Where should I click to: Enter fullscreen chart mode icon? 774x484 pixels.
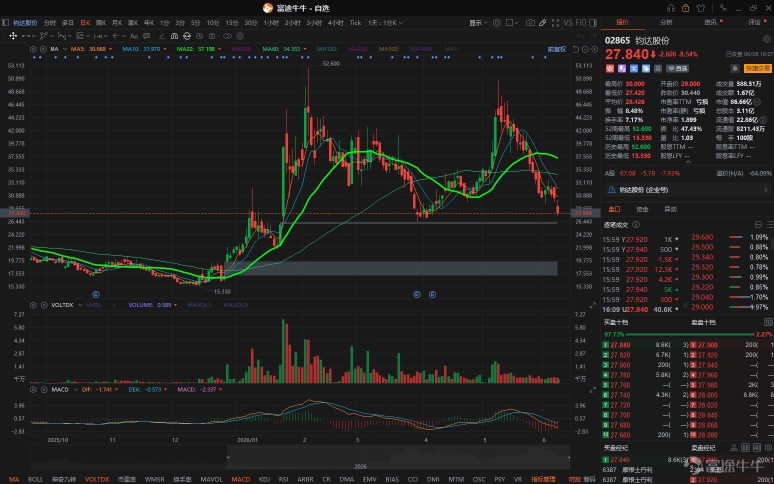tap(555, 23)
